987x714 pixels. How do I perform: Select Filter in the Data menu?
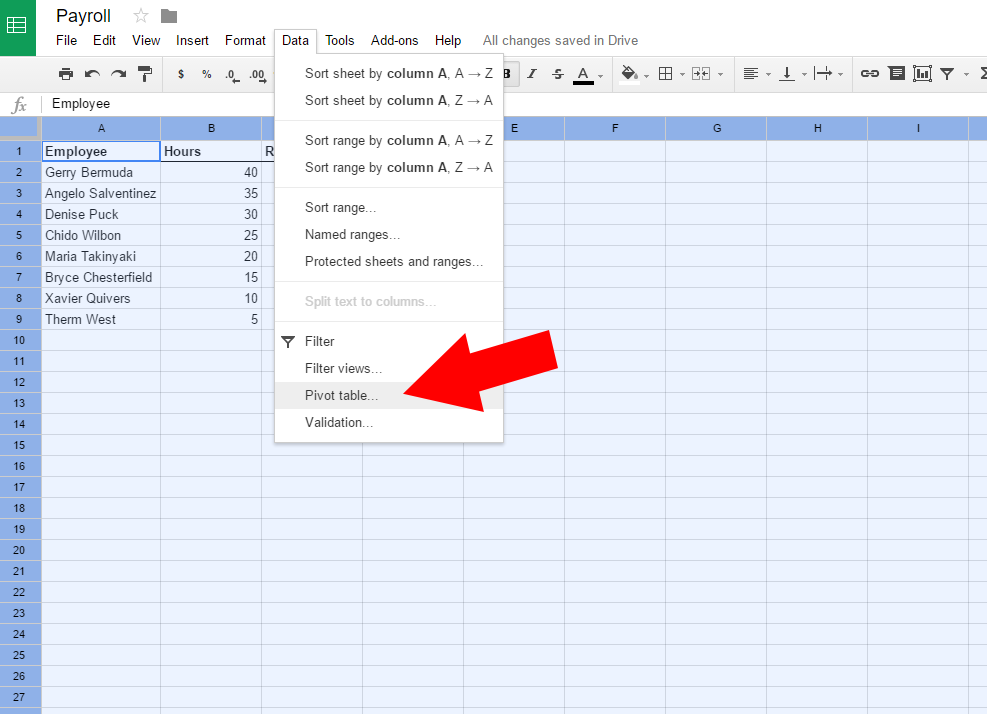[x=389, y=341]
